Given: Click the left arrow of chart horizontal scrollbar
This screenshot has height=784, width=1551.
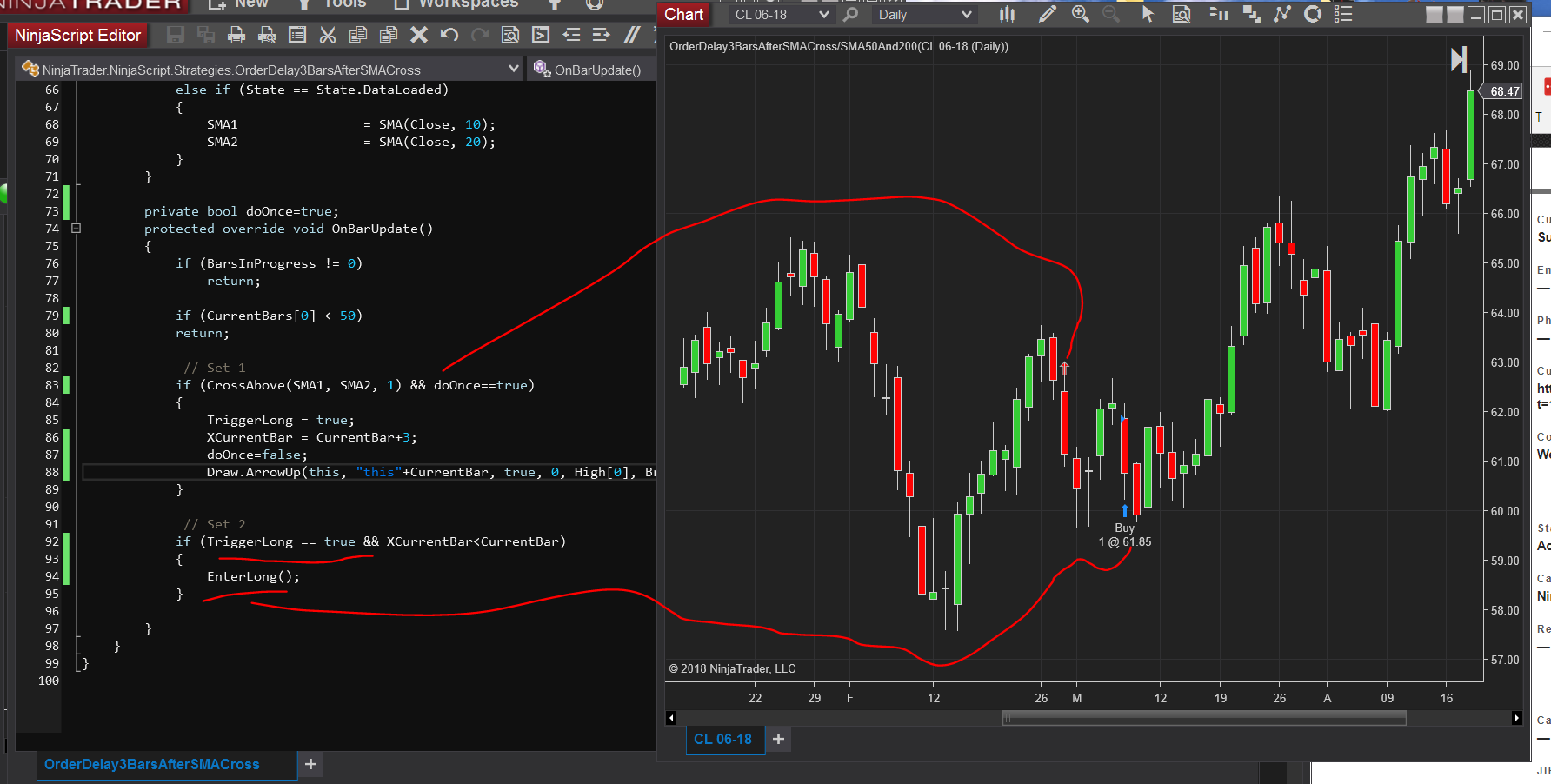Looking at the screenshot, I should click(x=670, y=718).
